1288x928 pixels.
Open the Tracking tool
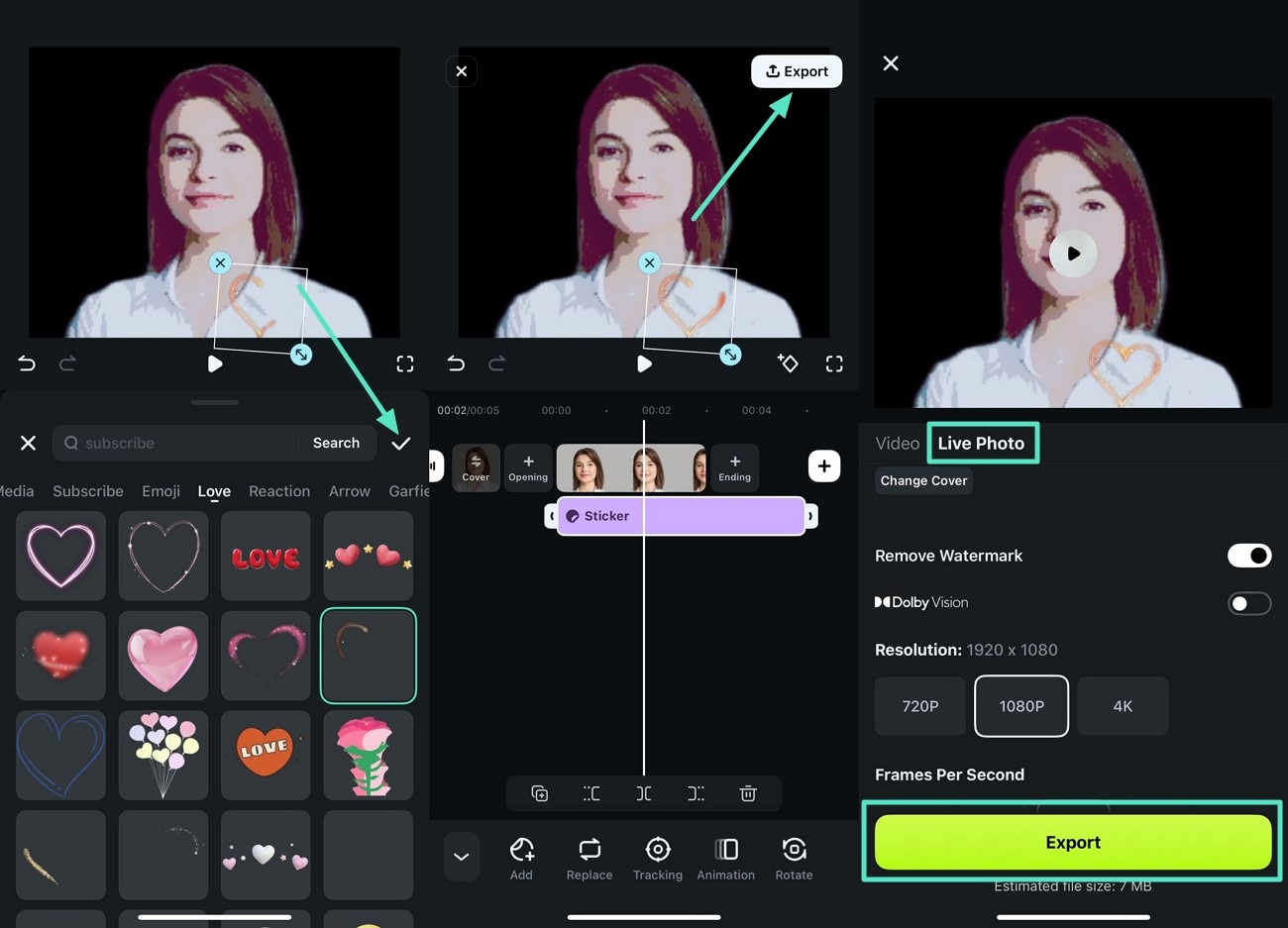pos(658,859)
